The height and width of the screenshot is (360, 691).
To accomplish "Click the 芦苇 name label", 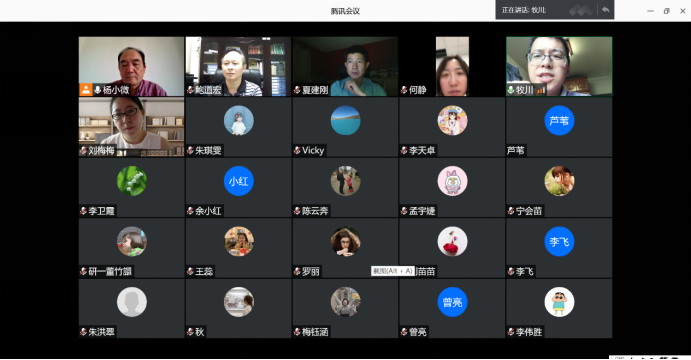I will click(x=516, y=150).
